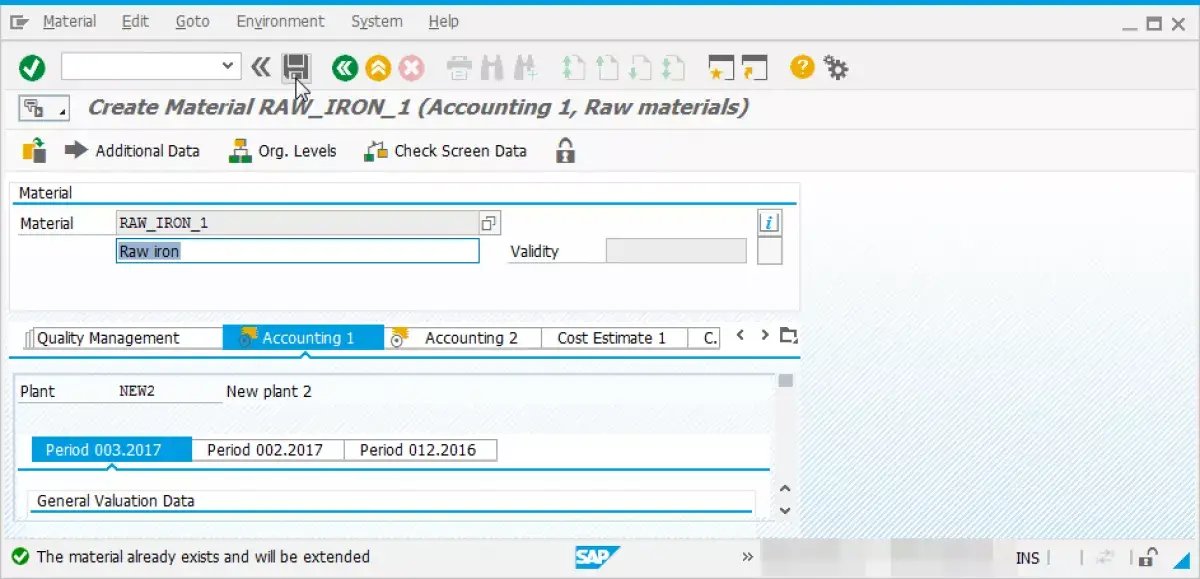Collapse the command field with the double-chevron

(260, 67)
